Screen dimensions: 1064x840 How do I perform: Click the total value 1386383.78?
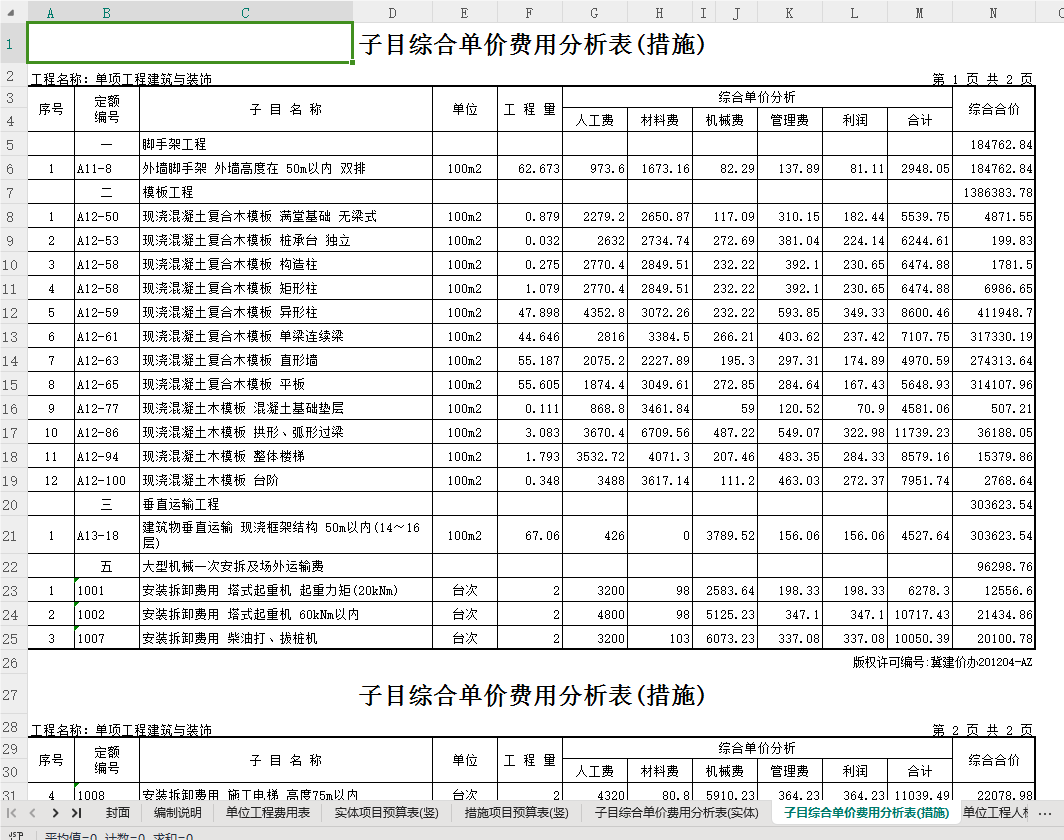(x=993, y=193)
